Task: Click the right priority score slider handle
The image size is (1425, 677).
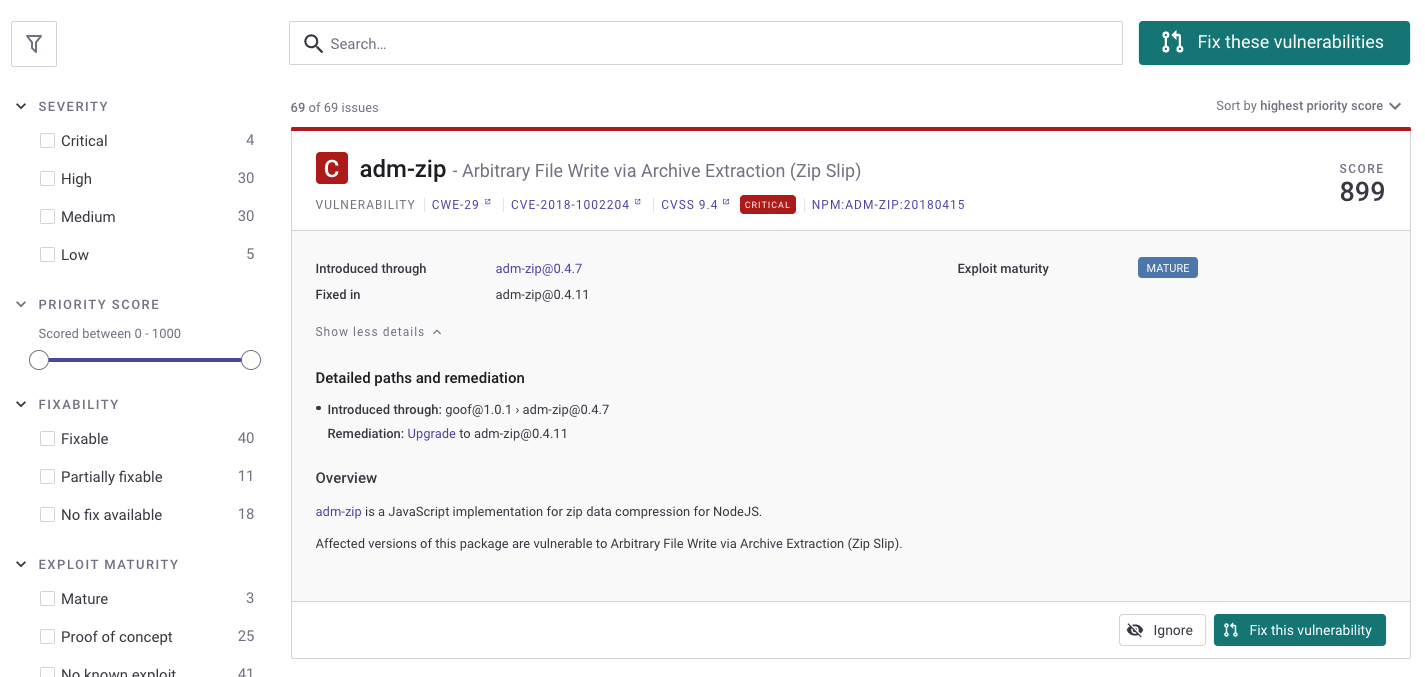Action: [x=251, y=360]
